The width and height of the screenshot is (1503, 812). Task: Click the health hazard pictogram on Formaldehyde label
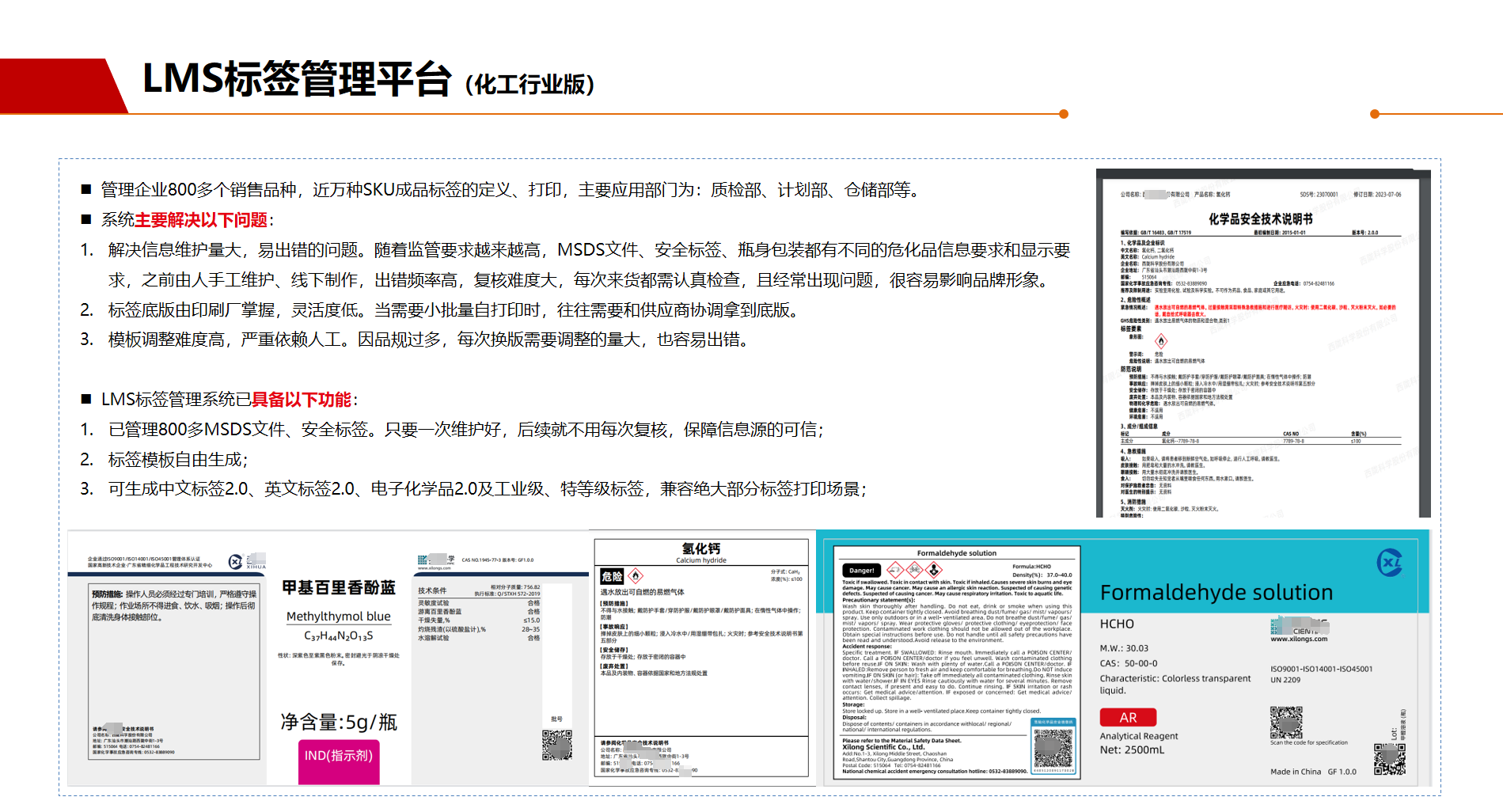934,570
